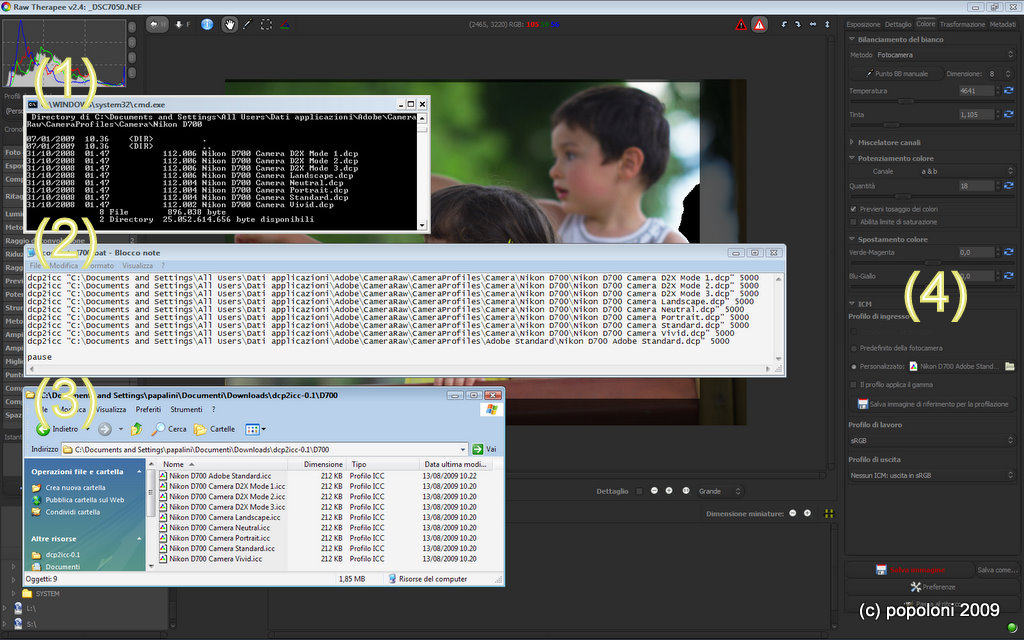This screenshot has width=1024, height=640.
Task: Open Cerca search in Explorer toolbar
Action: [169, 429]
